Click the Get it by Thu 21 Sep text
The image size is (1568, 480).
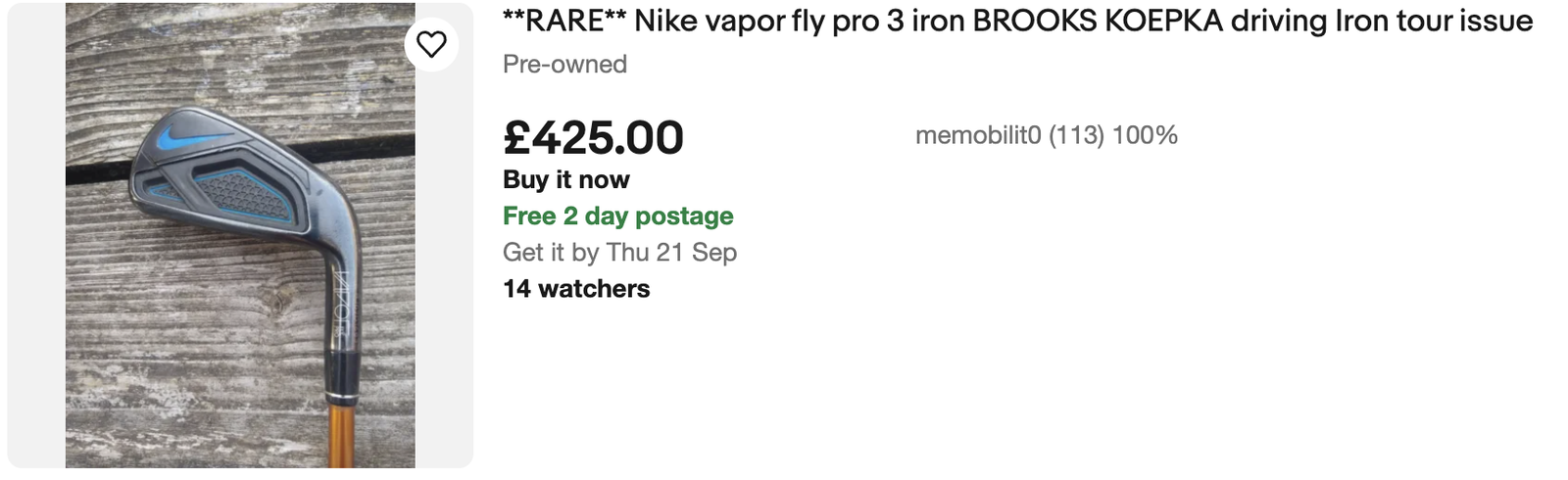pyautogui.click(x=619, y=253)
